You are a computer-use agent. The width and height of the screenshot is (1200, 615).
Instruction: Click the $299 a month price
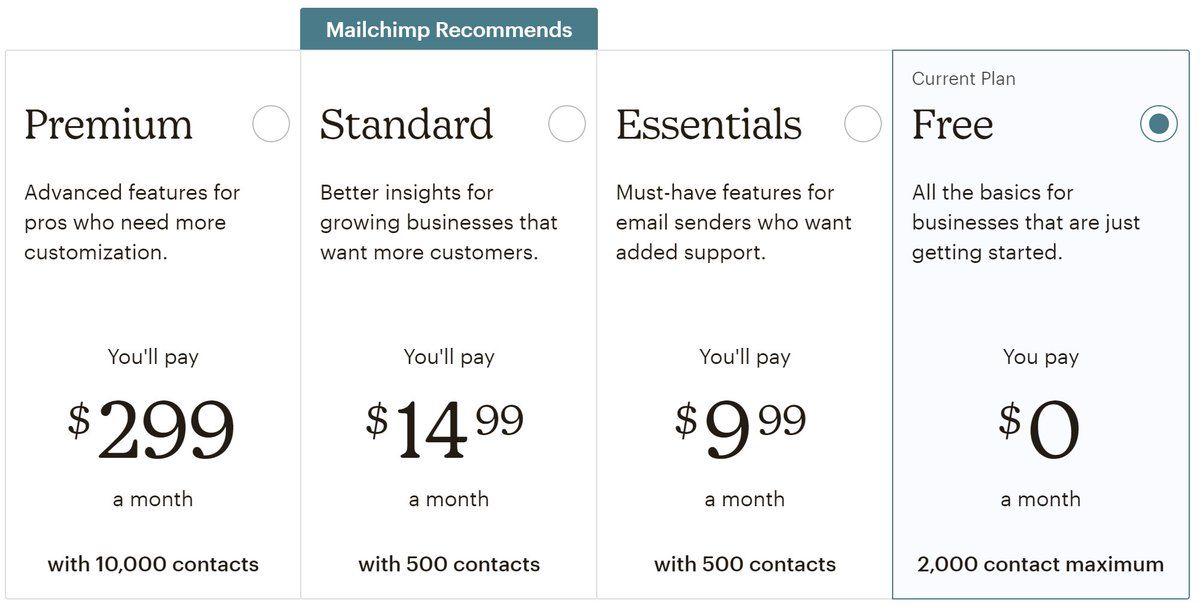(x=152, y=431)
